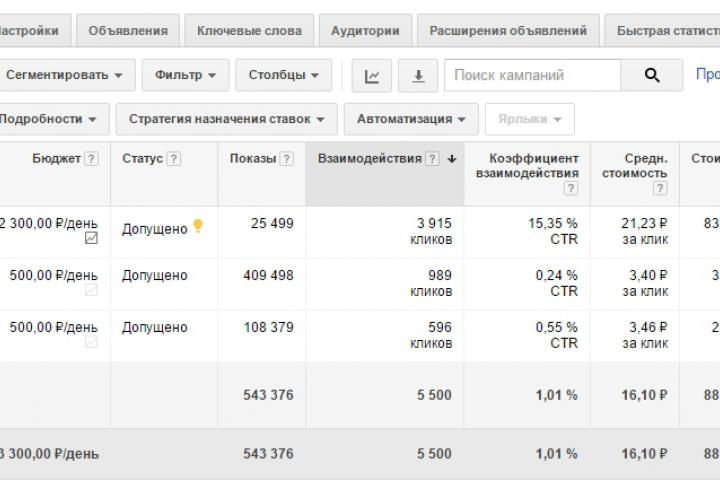Screen dimensions: 720x480
Task: Click the magnifier search button
Action: 652,75
